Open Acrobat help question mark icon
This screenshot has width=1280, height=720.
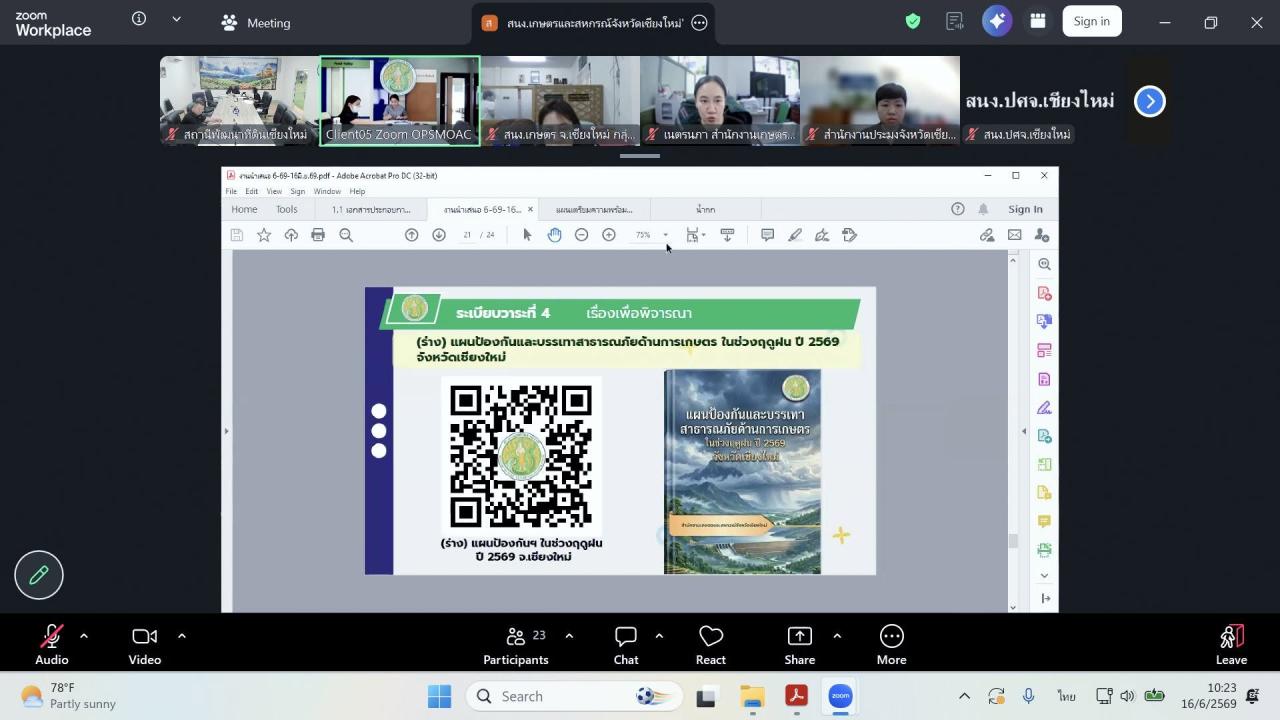[x=958, y=209]
